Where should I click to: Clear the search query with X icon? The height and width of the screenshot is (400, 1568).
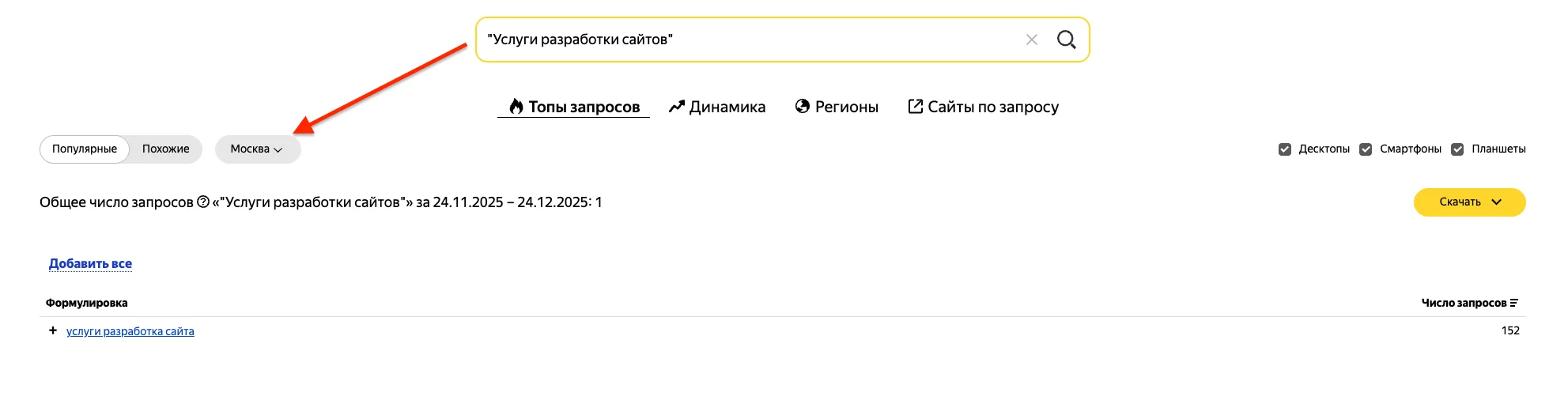tap(1031, 40)
